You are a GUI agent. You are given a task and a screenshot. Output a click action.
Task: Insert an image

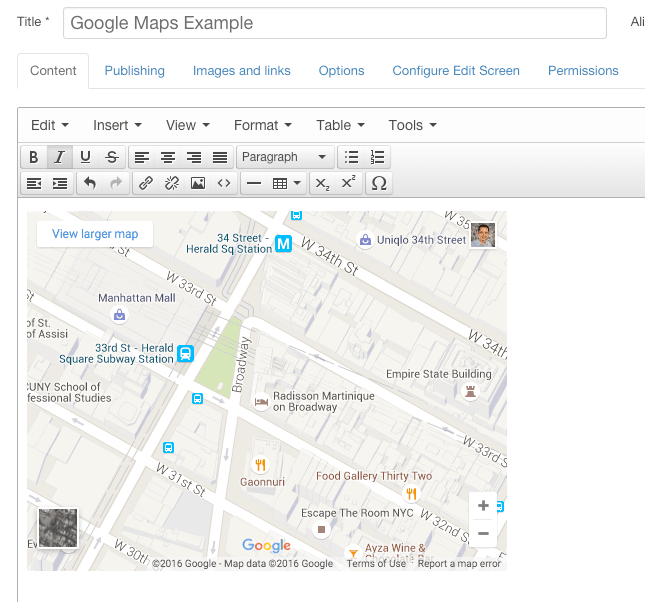coord(198,183)
